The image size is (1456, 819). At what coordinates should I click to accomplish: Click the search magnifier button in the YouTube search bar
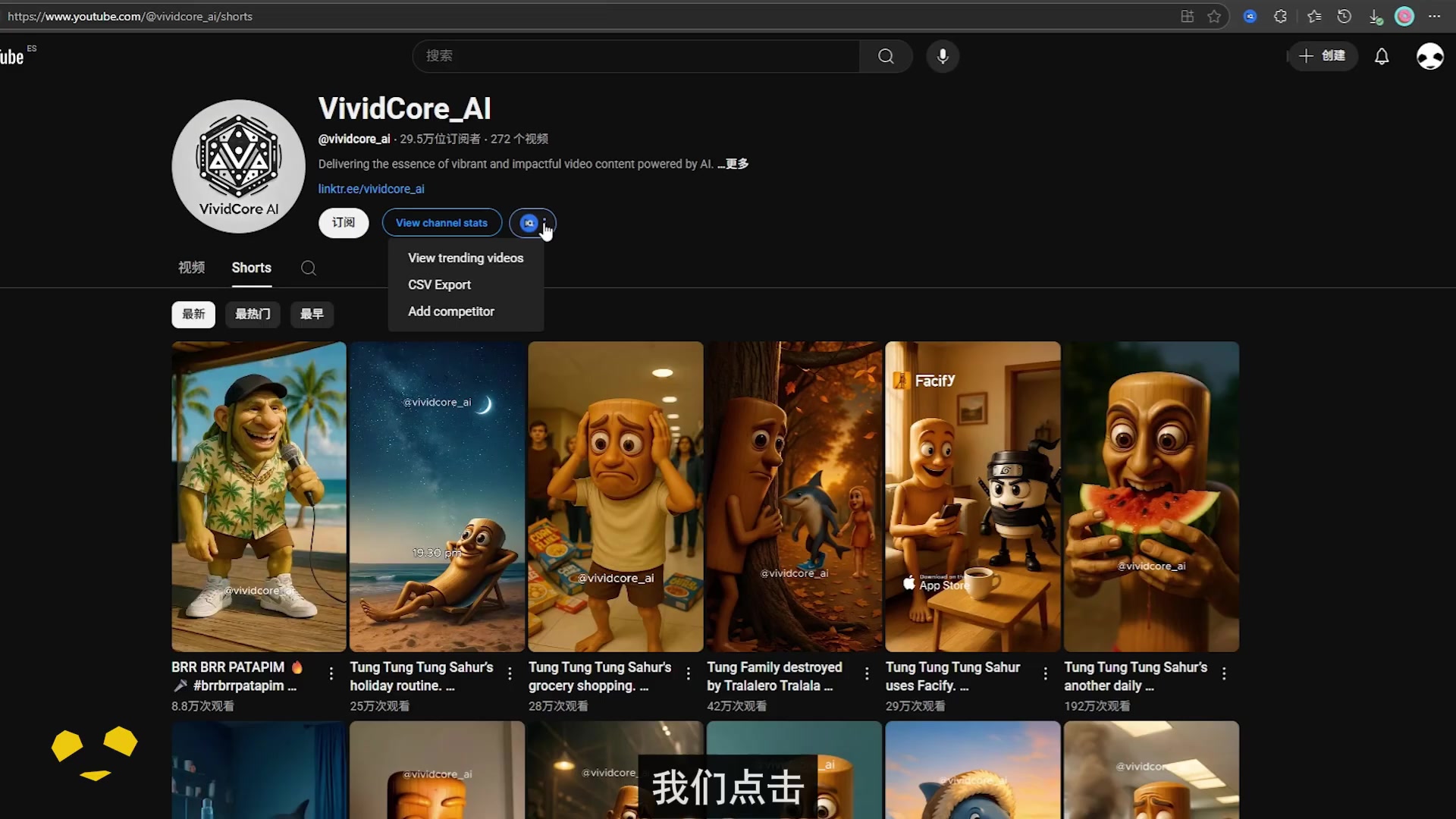(886, 56)
